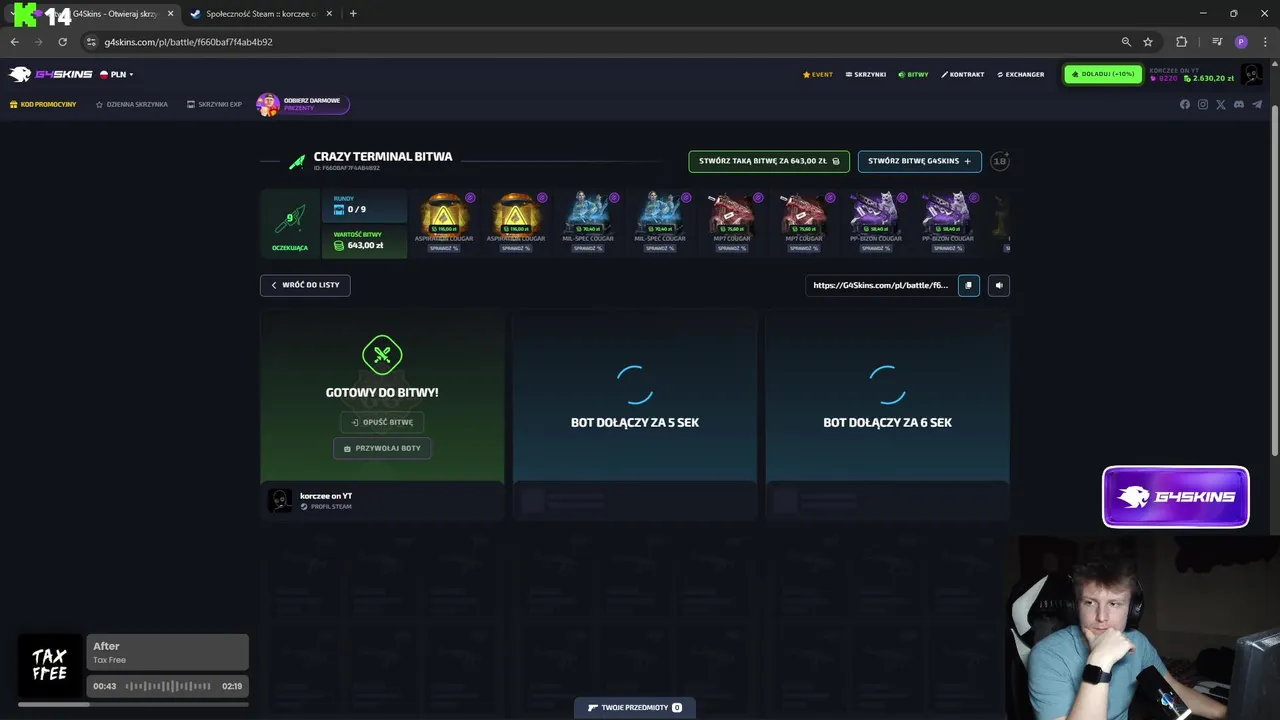Viewport: 1280px width, 720px height.
Task: Bookmark this page with the star
Action: coord(1148,42)
